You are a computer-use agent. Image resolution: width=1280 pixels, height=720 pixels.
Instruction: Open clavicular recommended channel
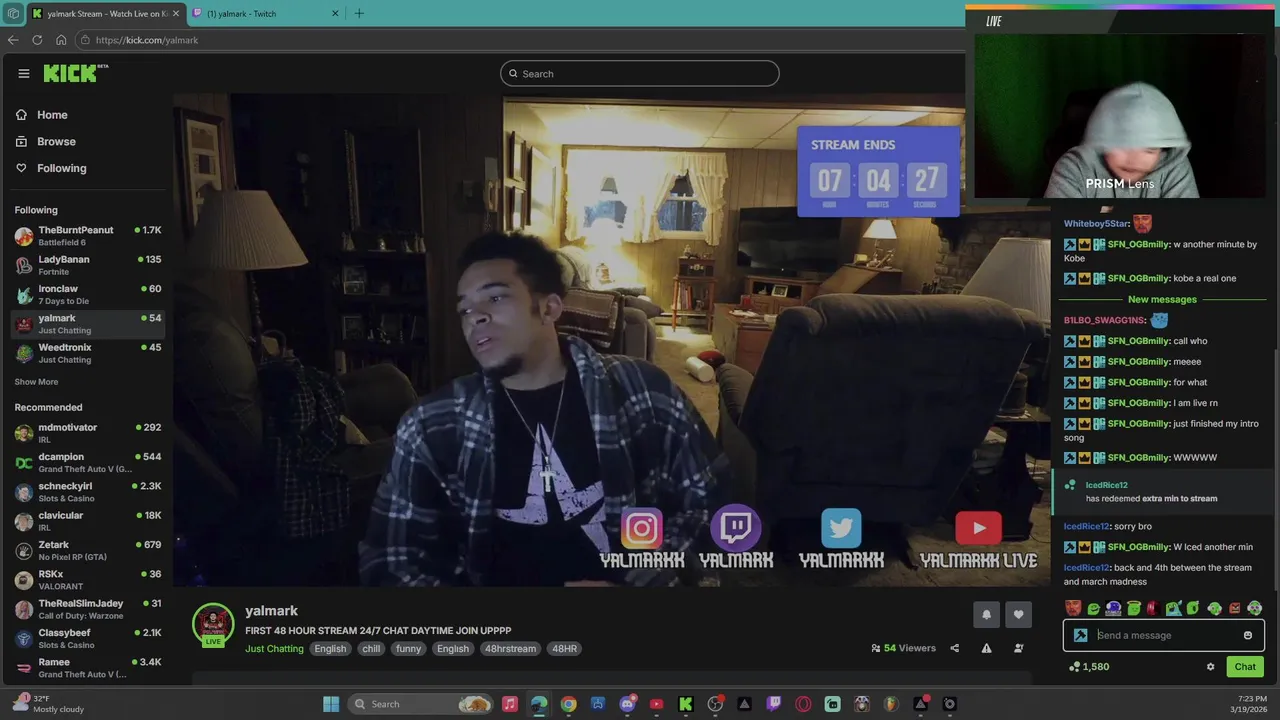pyautogui.click(x=88, y=520)
